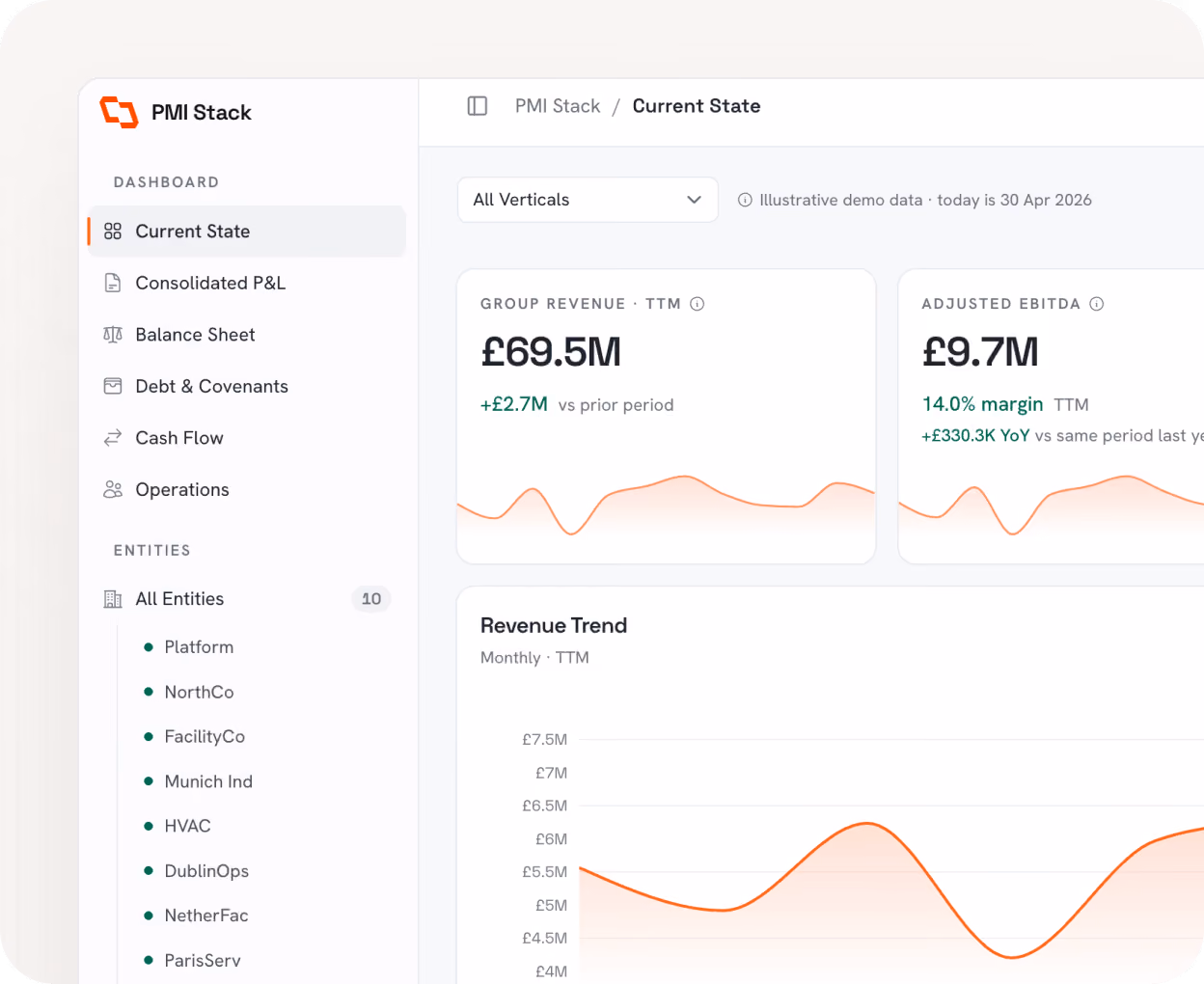This screenshot has height=984, width=1204.
Task: Click the info icon beside Illustrative demo data
Action: pyautogui.click(x=745, y=200)
